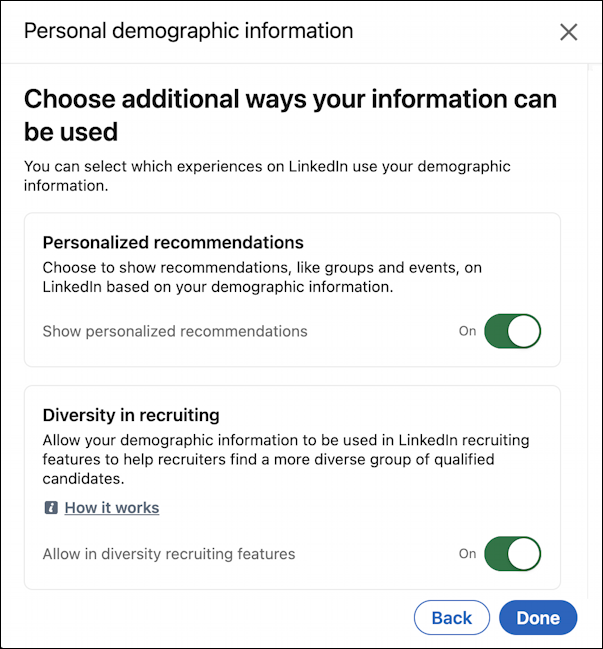This screenshot has width=603, height=649.
Task: Close the Personal demographic information dialog
Action: tap(568, 32)
